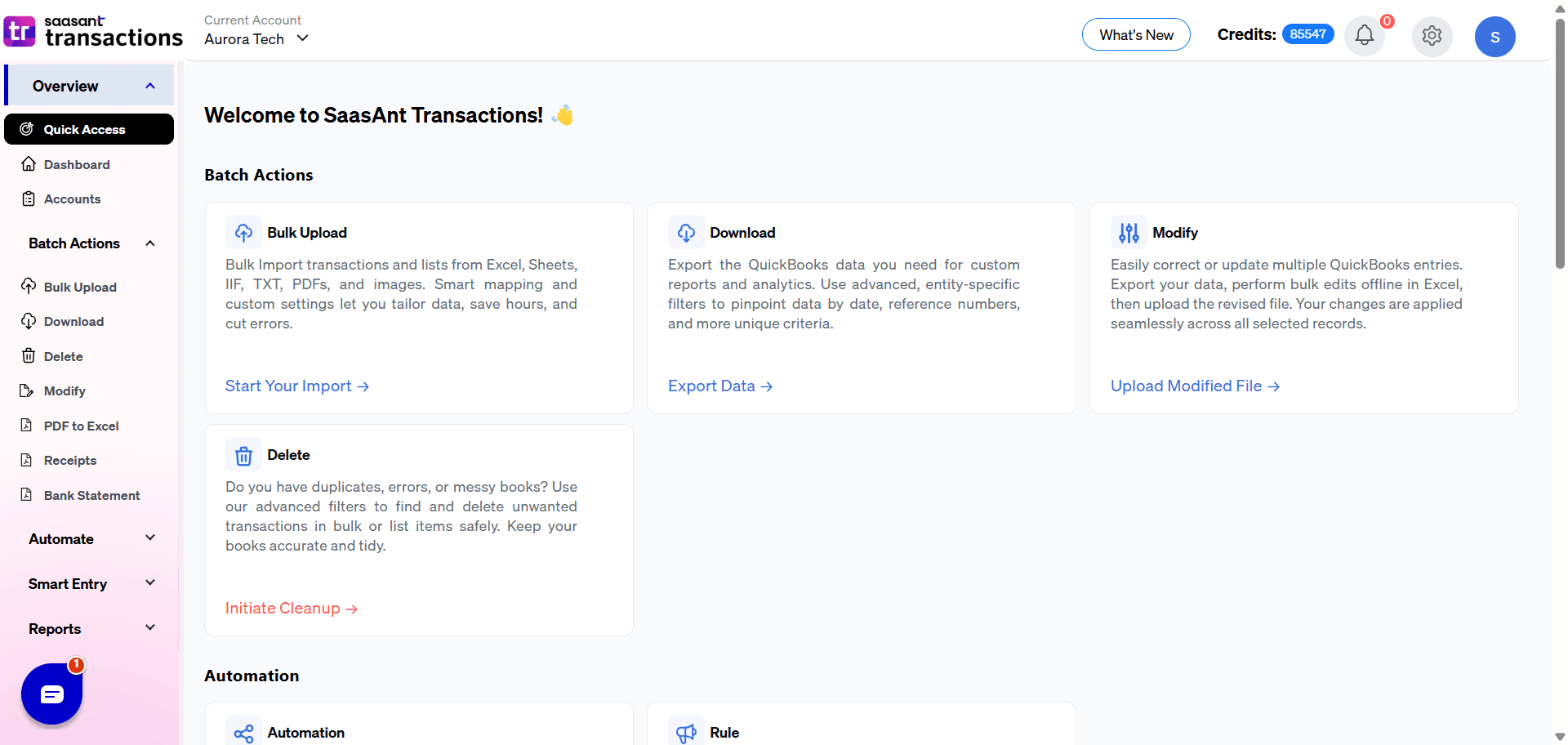This screenshot has width=1568, height=745.
Task: Open Receipts in sidebar
Action: [x=70, y=460]
